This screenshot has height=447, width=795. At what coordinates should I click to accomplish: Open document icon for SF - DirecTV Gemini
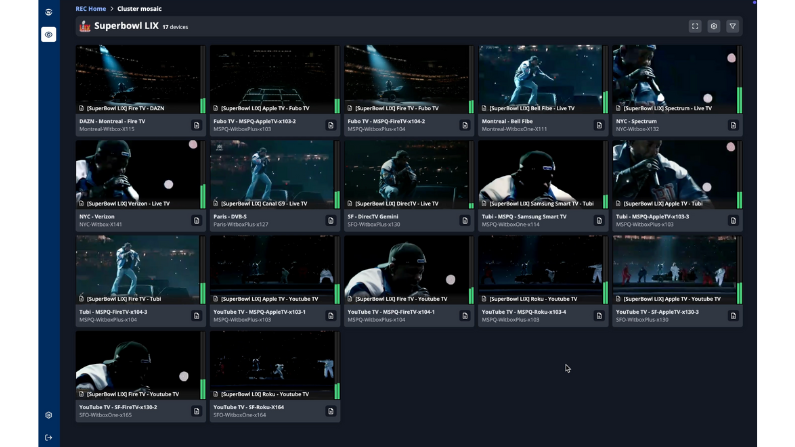465,220
